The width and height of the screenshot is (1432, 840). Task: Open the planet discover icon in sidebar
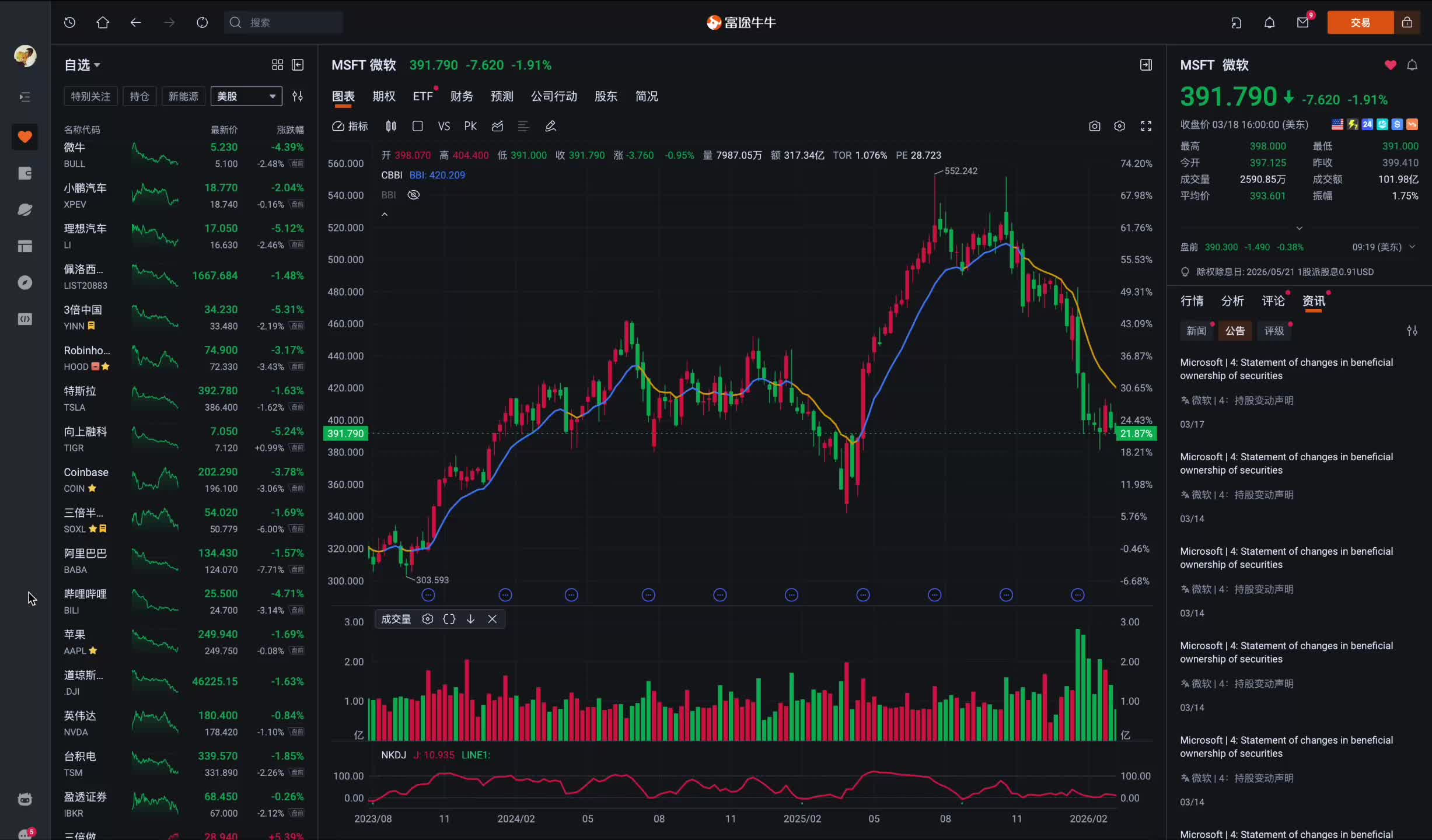point(25,210)
